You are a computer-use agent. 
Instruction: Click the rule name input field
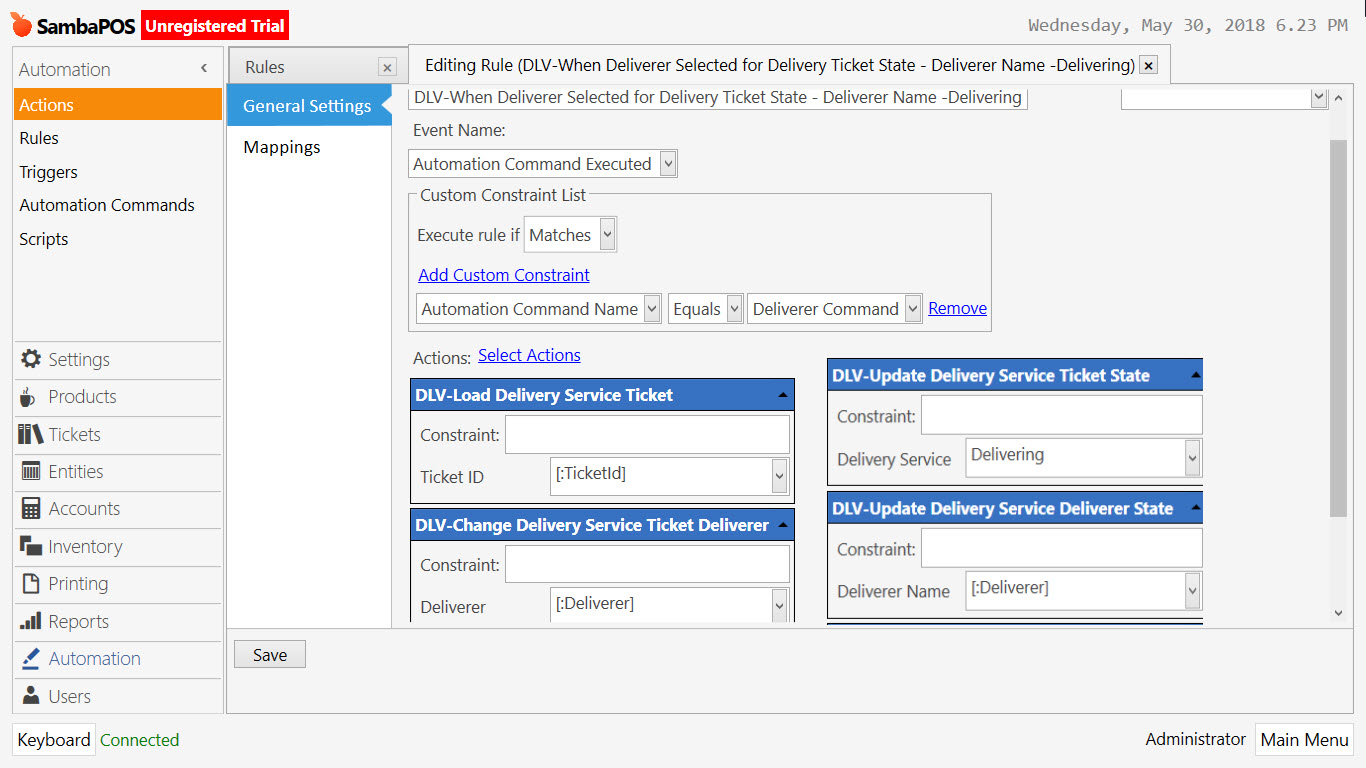click(716, 97)
